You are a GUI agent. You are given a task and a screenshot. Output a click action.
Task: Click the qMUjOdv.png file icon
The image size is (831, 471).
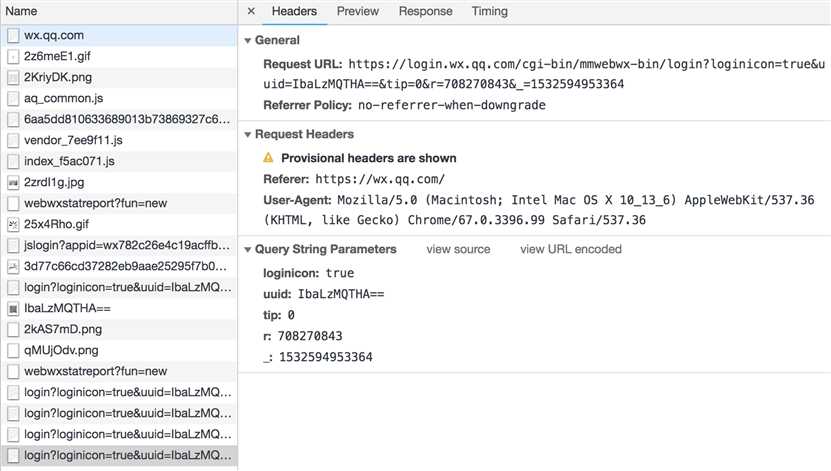[13, 351]
